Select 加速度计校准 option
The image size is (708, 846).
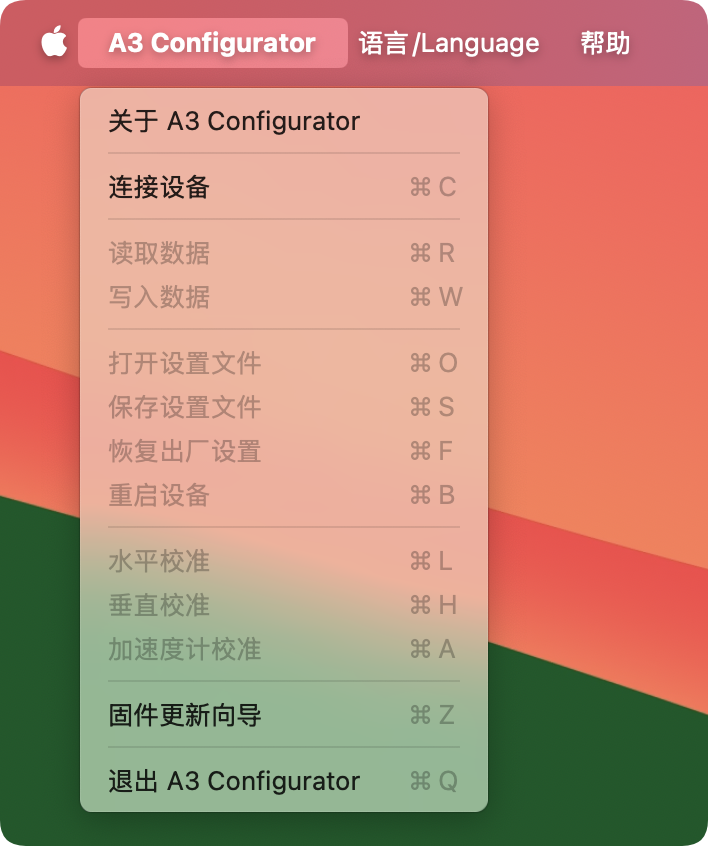pyautogui.click(x=185, y=649)
